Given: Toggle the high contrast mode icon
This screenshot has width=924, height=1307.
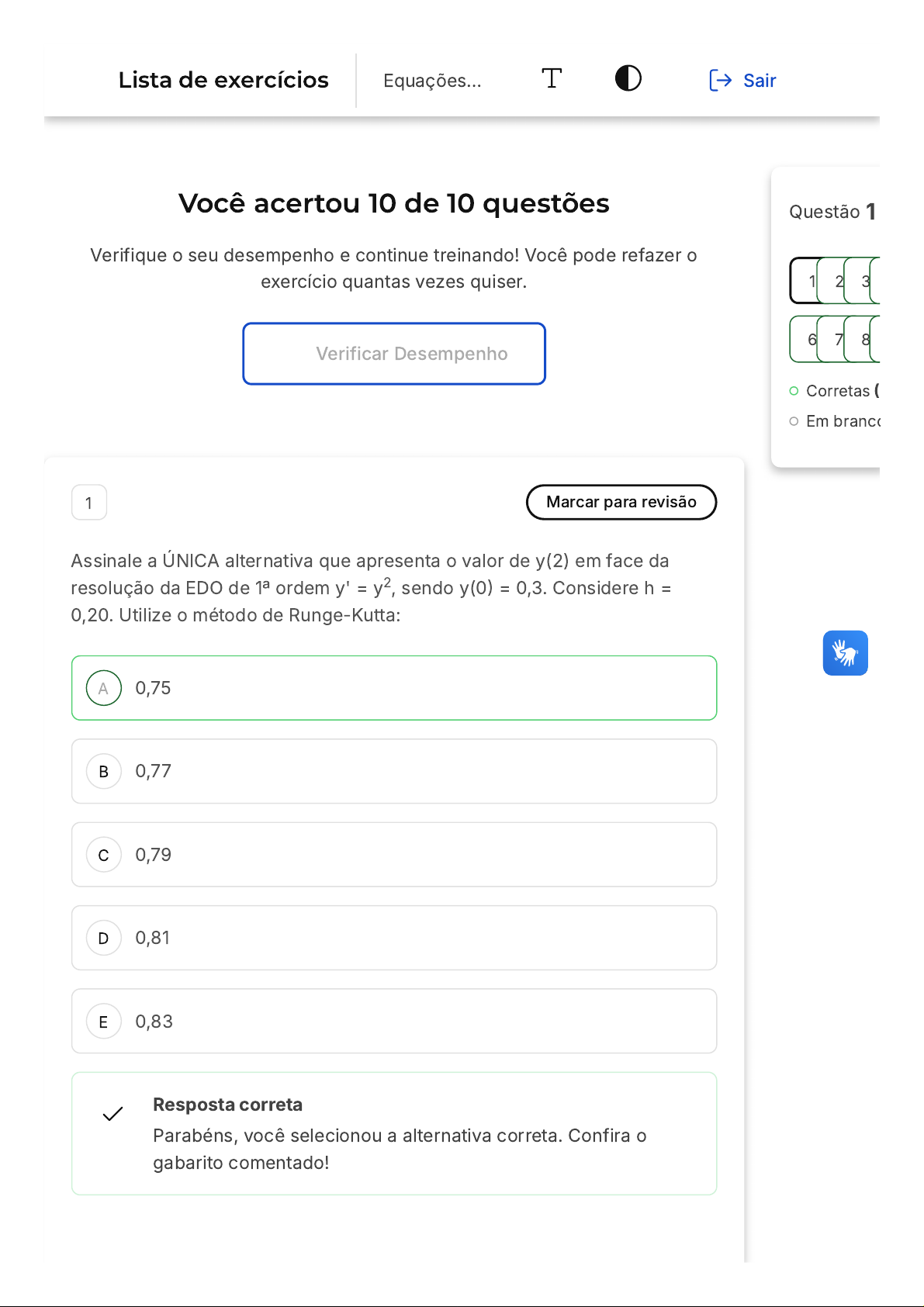Looking at the screenshot, I should [628, 78].
